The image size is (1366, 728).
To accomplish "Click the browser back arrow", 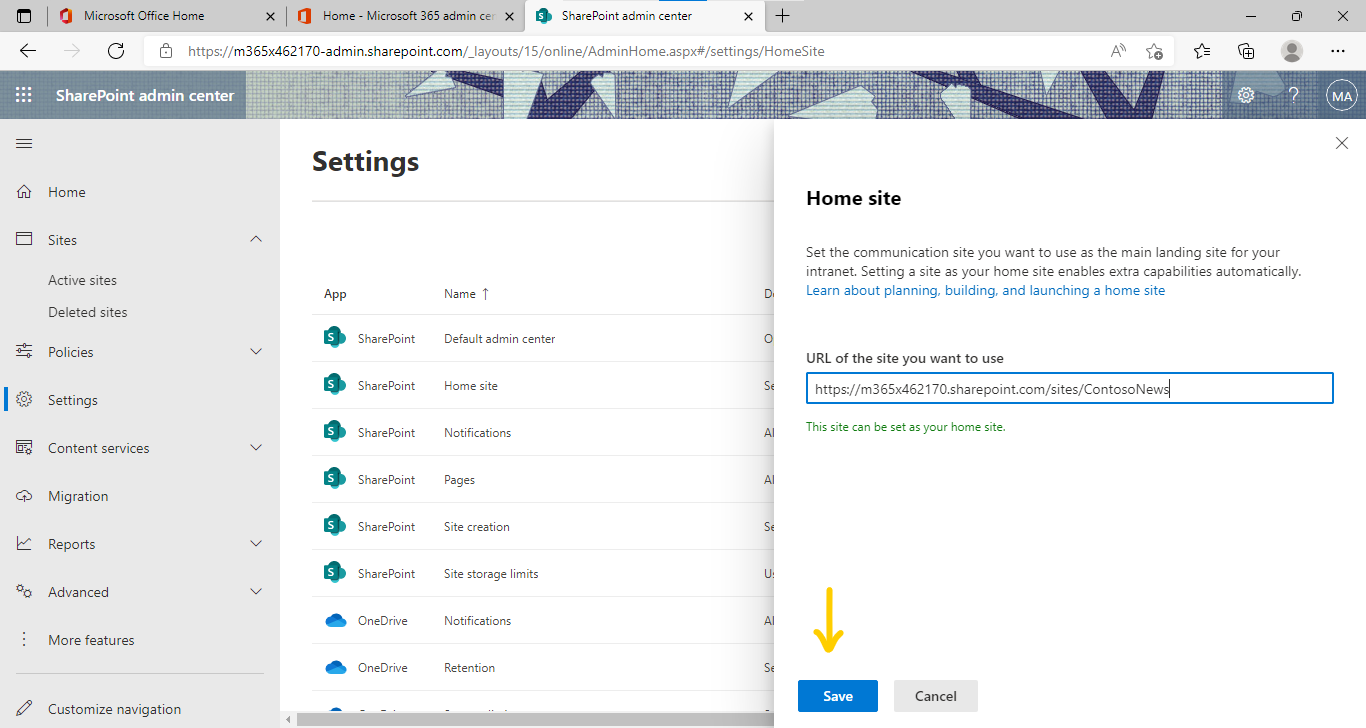I will 28,51.
